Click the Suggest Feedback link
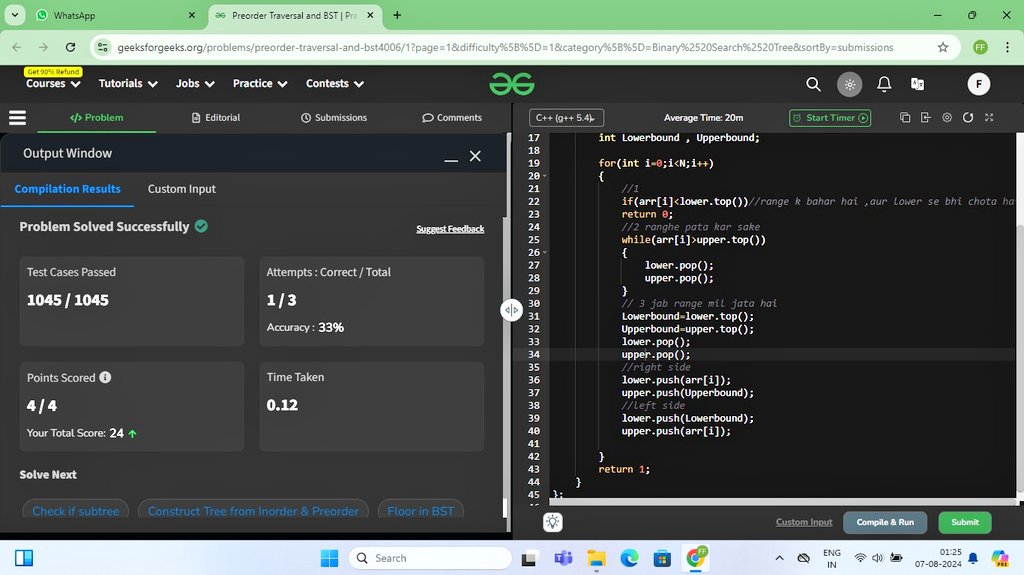The image size is (1024, 575). [450, 229]
